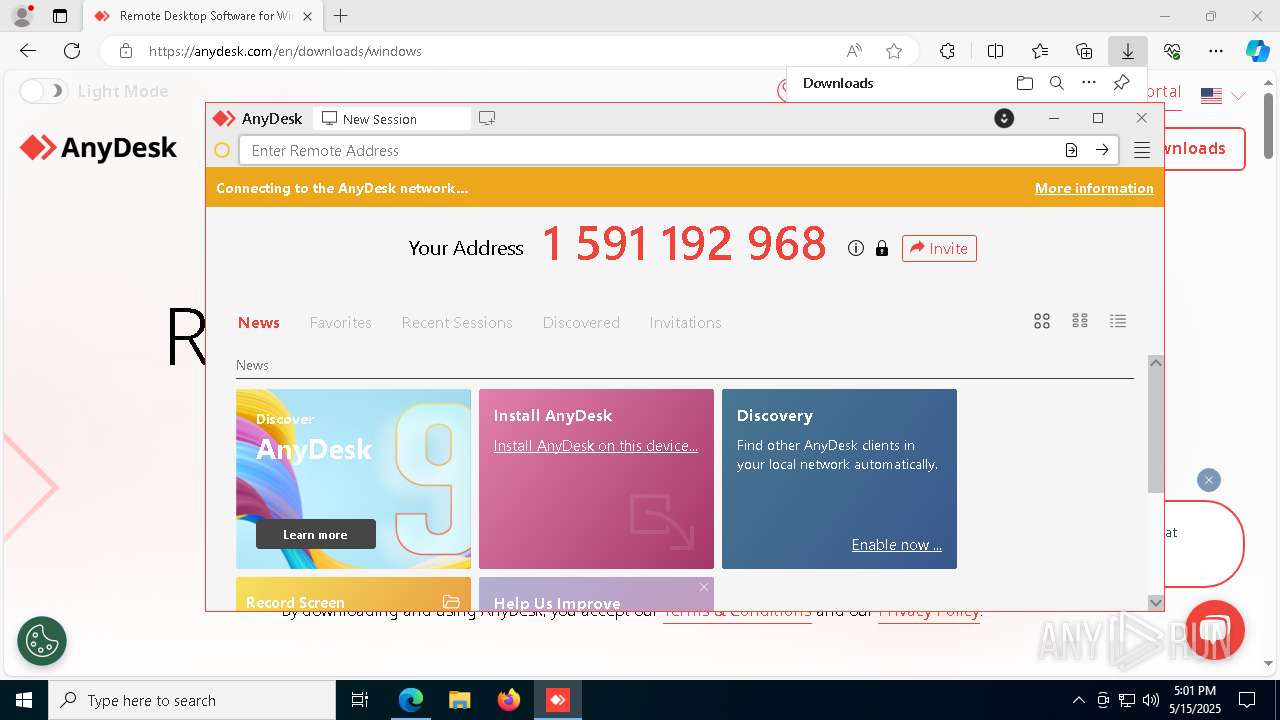Open cookie preferences icon
Viewport: 1280px width, 720px height.
(42, 641)
